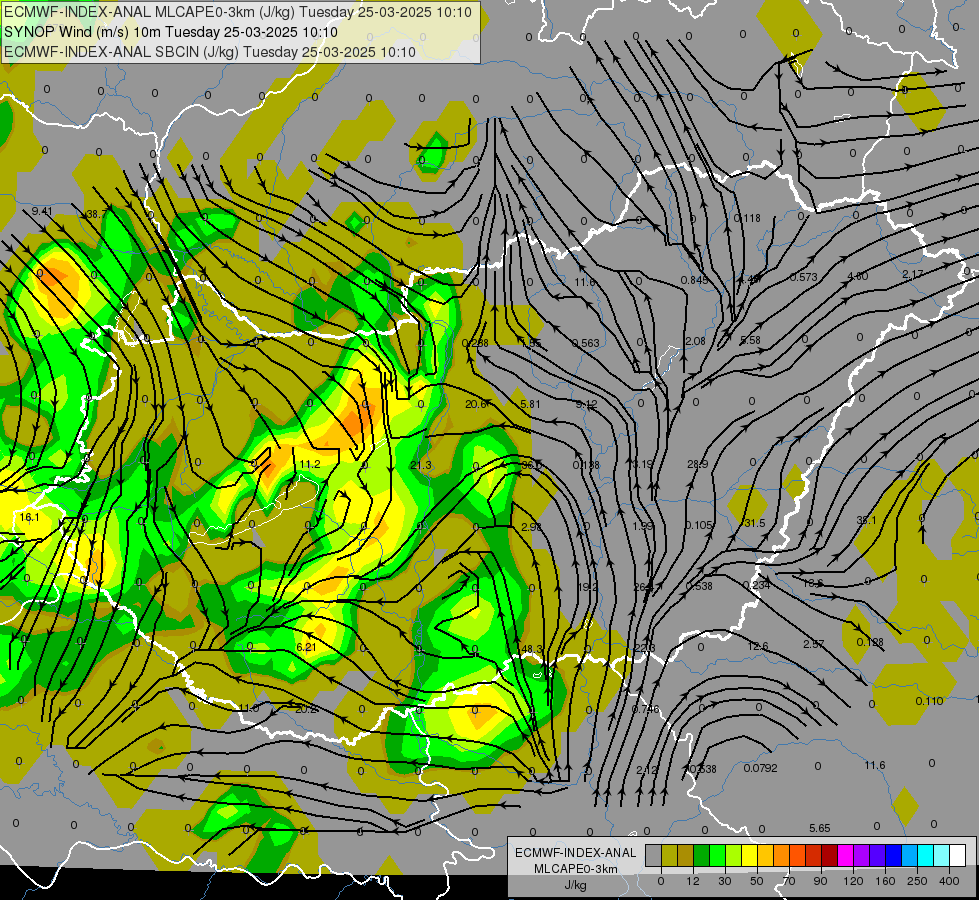Select the lime-yellow legend swatch

click(x=734, y=855)
